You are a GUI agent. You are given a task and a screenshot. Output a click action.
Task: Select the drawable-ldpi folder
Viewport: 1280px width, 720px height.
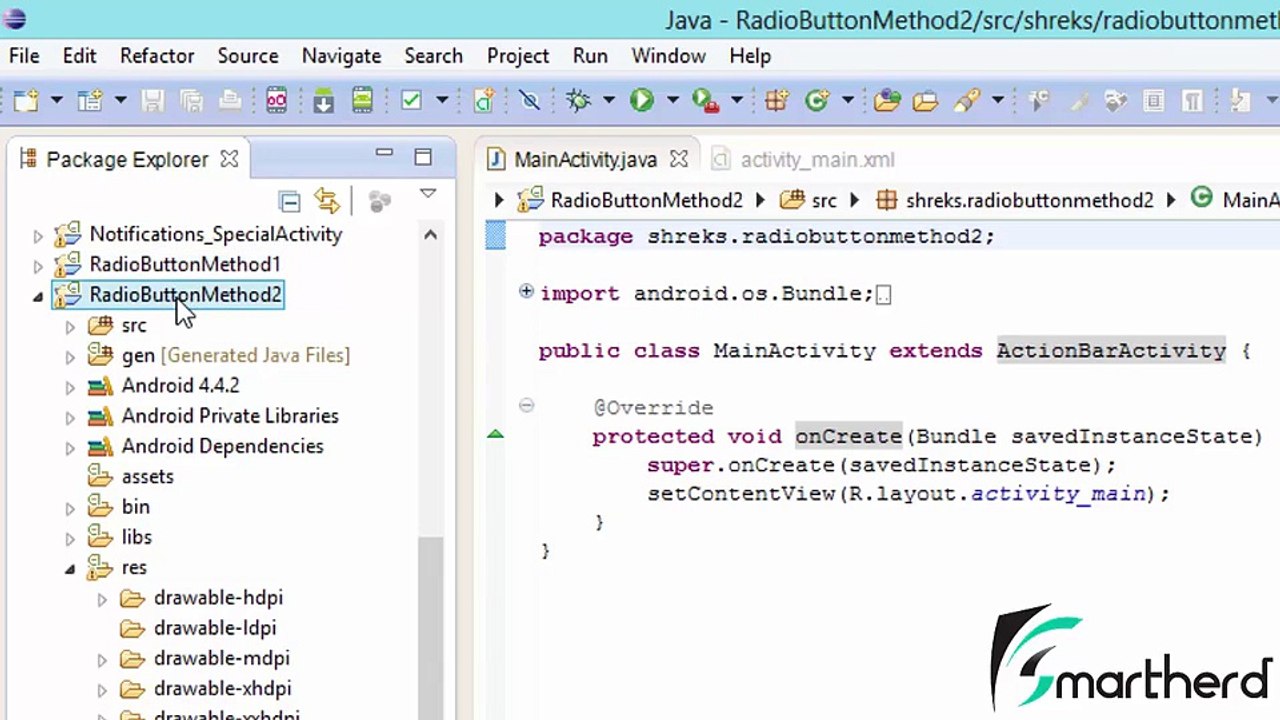[x=215, y=628]
